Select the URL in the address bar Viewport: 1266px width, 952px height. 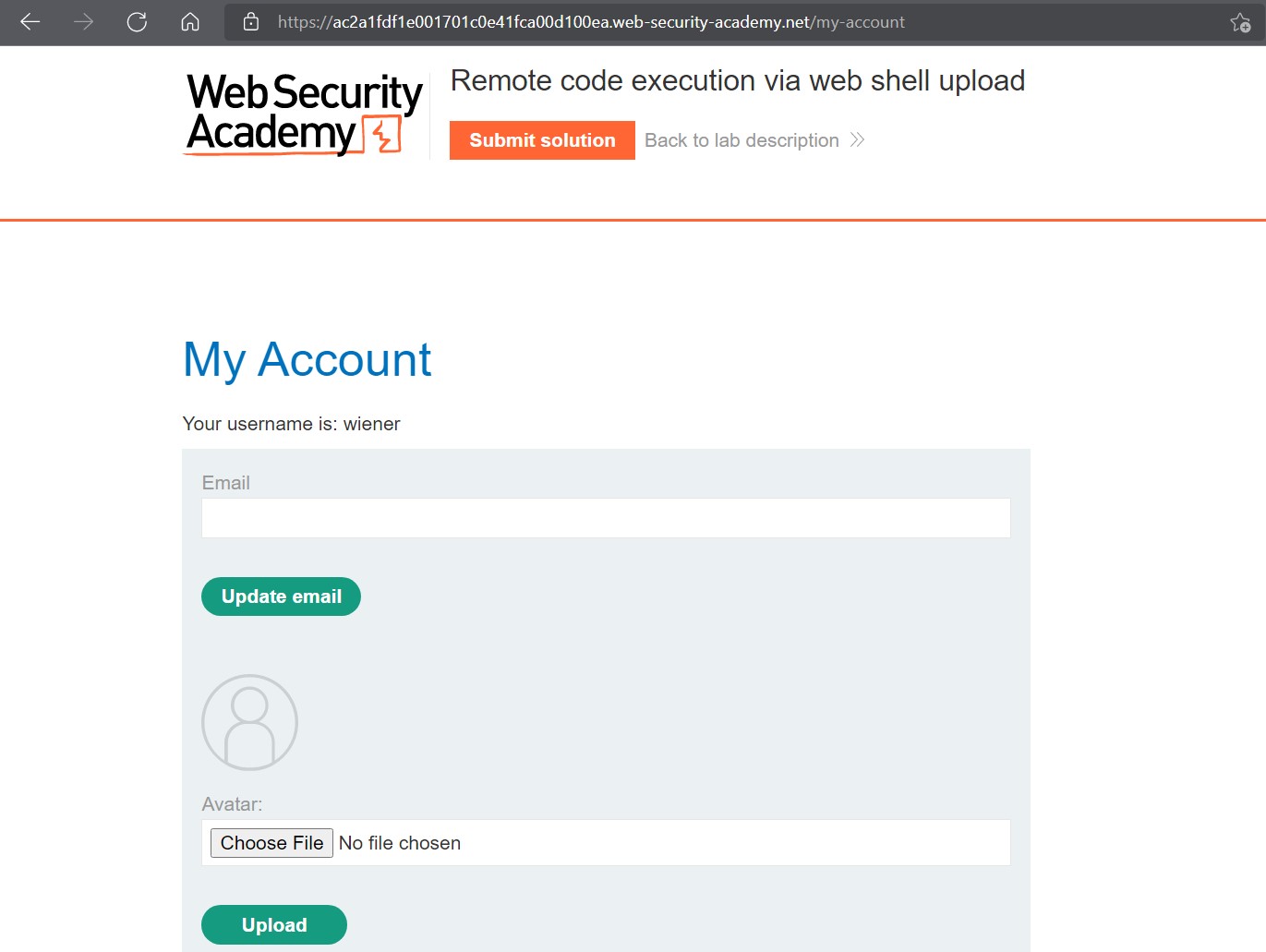tap(591, 22)
